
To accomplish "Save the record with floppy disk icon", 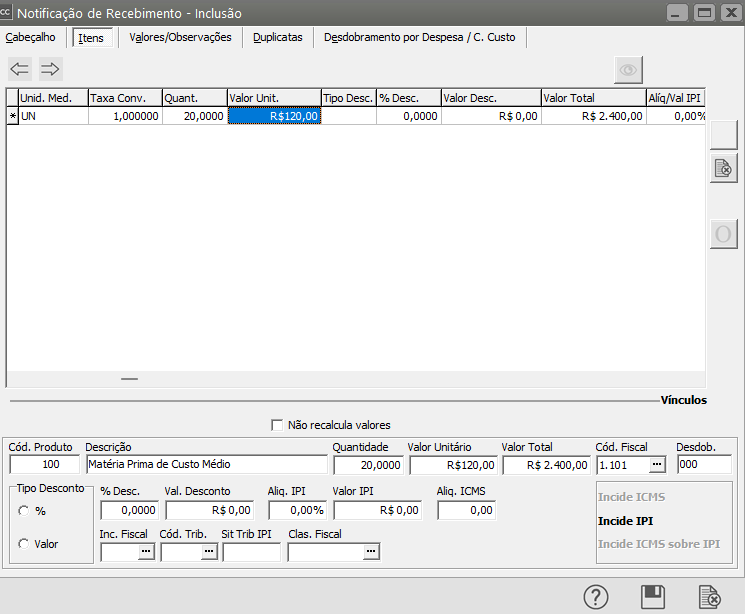I will pyautogui.click(x=653, y=597).
